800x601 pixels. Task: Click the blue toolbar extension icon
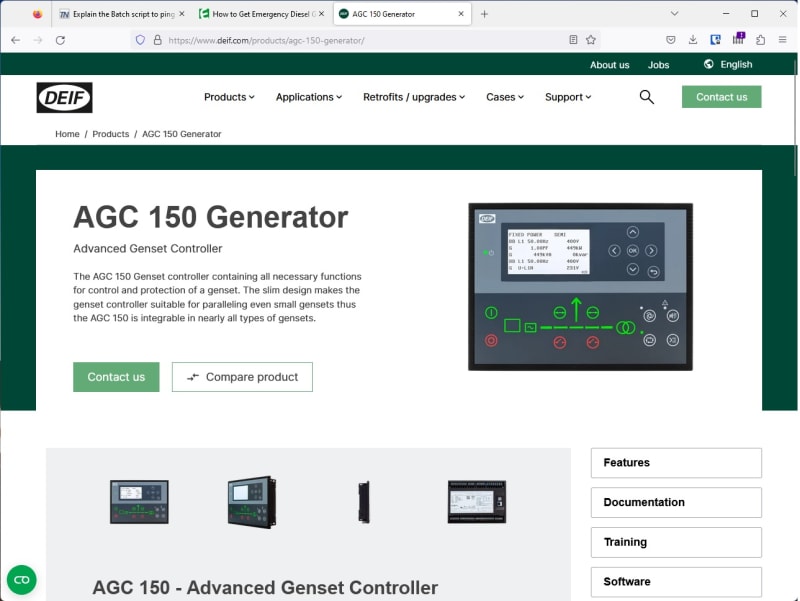click(x=715, y=40)
